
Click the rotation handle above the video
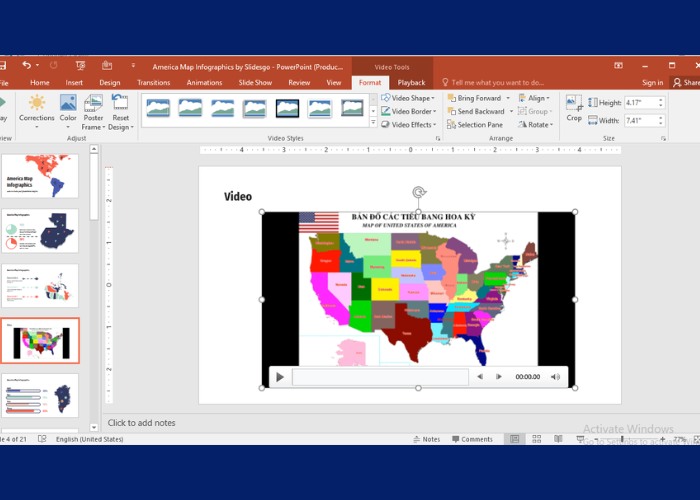click(x=418, y=192)
